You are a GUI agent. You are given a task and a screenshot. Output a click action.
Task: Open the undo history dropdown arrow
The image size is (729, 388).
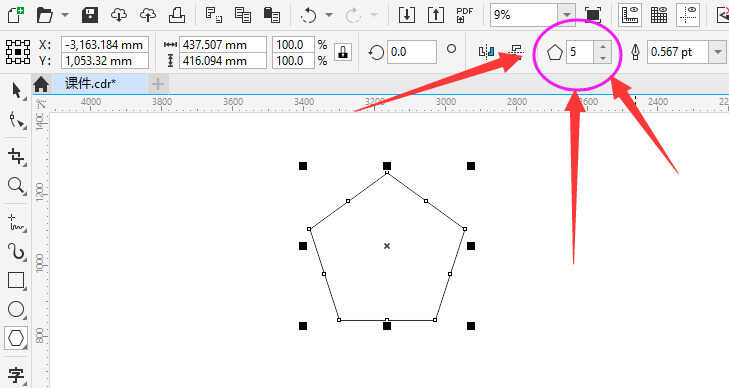click(x=329, y=15)
